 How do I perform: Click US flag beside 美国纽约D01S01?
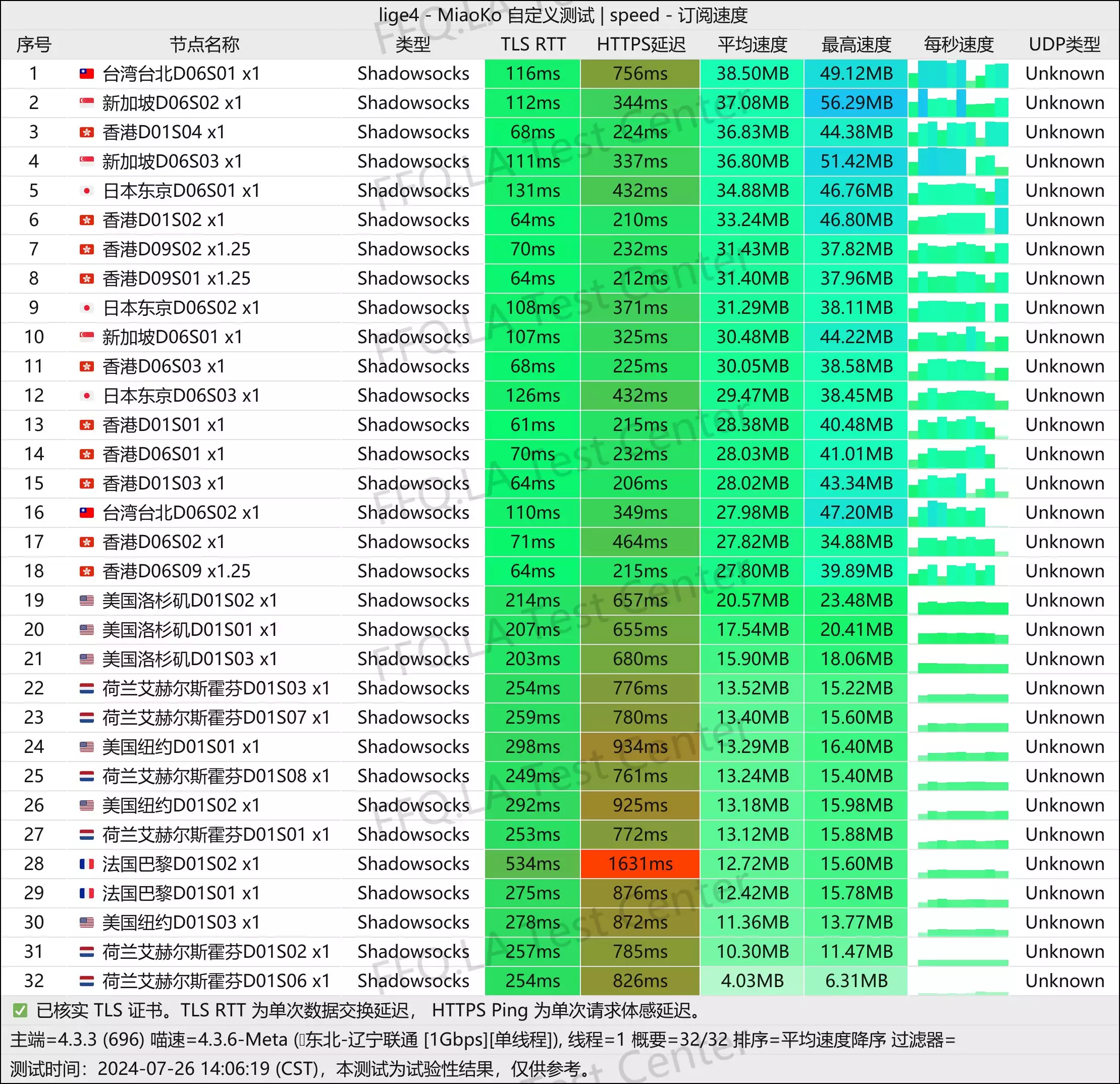click(x=86, y=747)
